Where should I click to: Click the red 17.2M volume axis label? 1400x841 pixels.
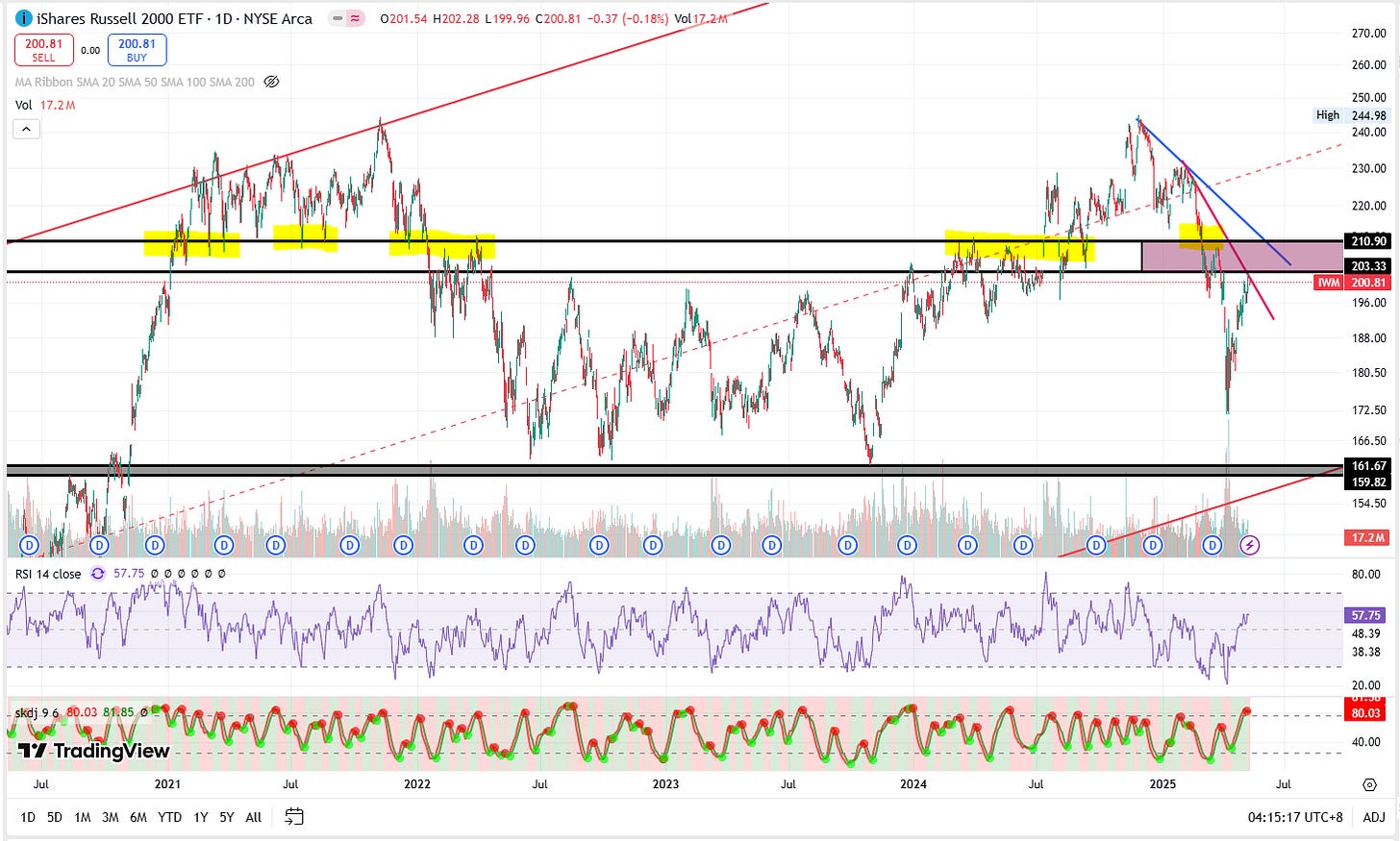point(1368,537)
